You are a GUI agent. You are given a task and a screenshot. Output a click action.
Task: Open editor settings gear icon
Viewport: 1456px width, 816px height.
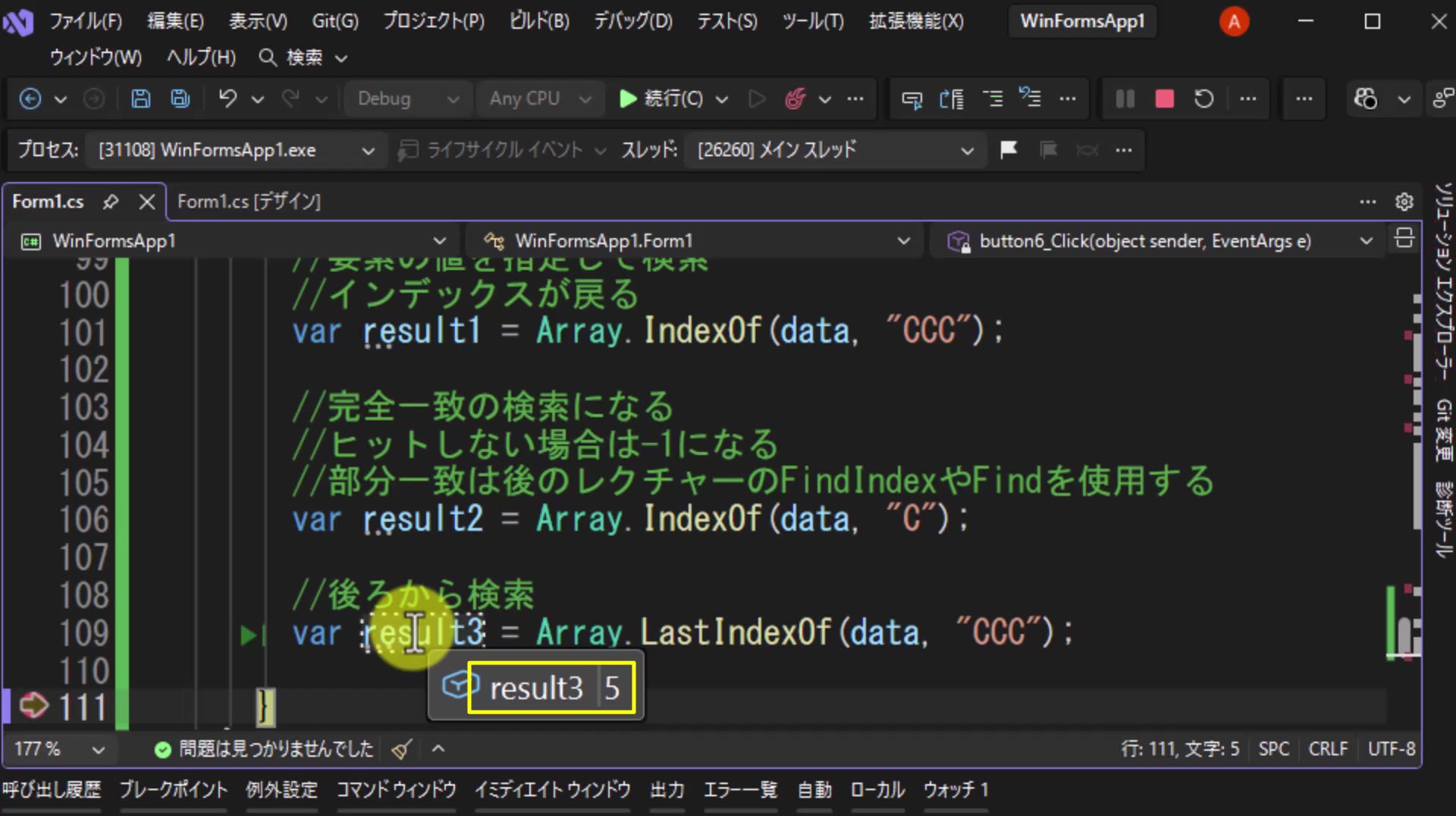(x=1404, y=202)
